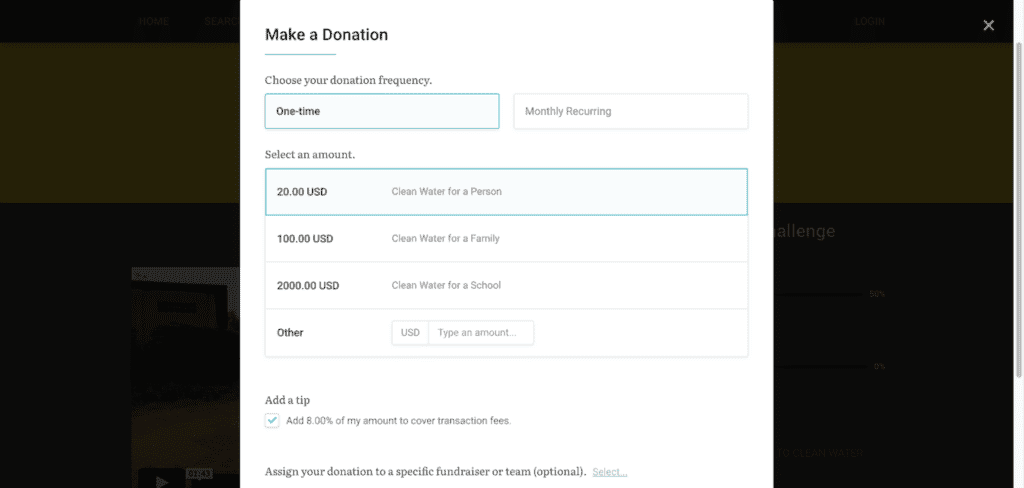1024x488 pixels.
Task: Click the 50% progress bar behind dialog
Action: click(x=818, y=295)
